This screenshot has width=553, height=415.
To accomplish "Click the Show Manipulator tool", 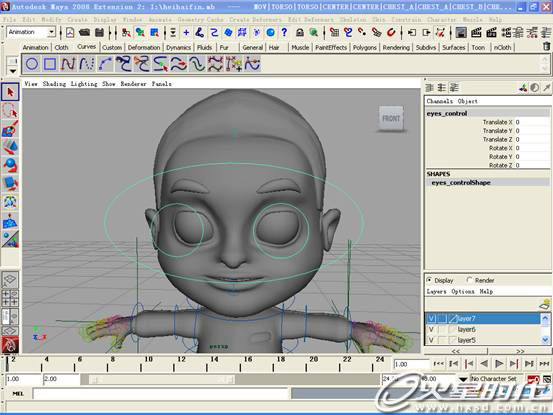I will point(10,239).
